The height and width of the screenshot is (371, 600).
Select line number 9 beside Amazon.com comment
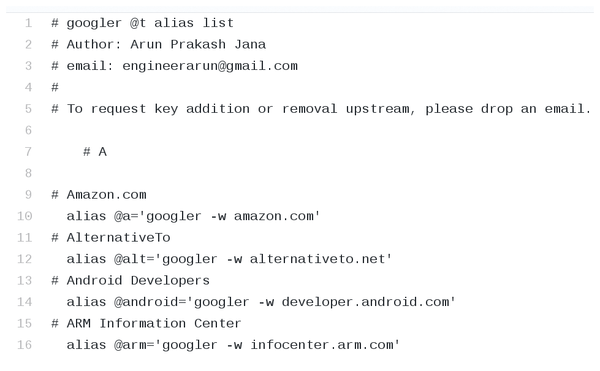point(29,195)
